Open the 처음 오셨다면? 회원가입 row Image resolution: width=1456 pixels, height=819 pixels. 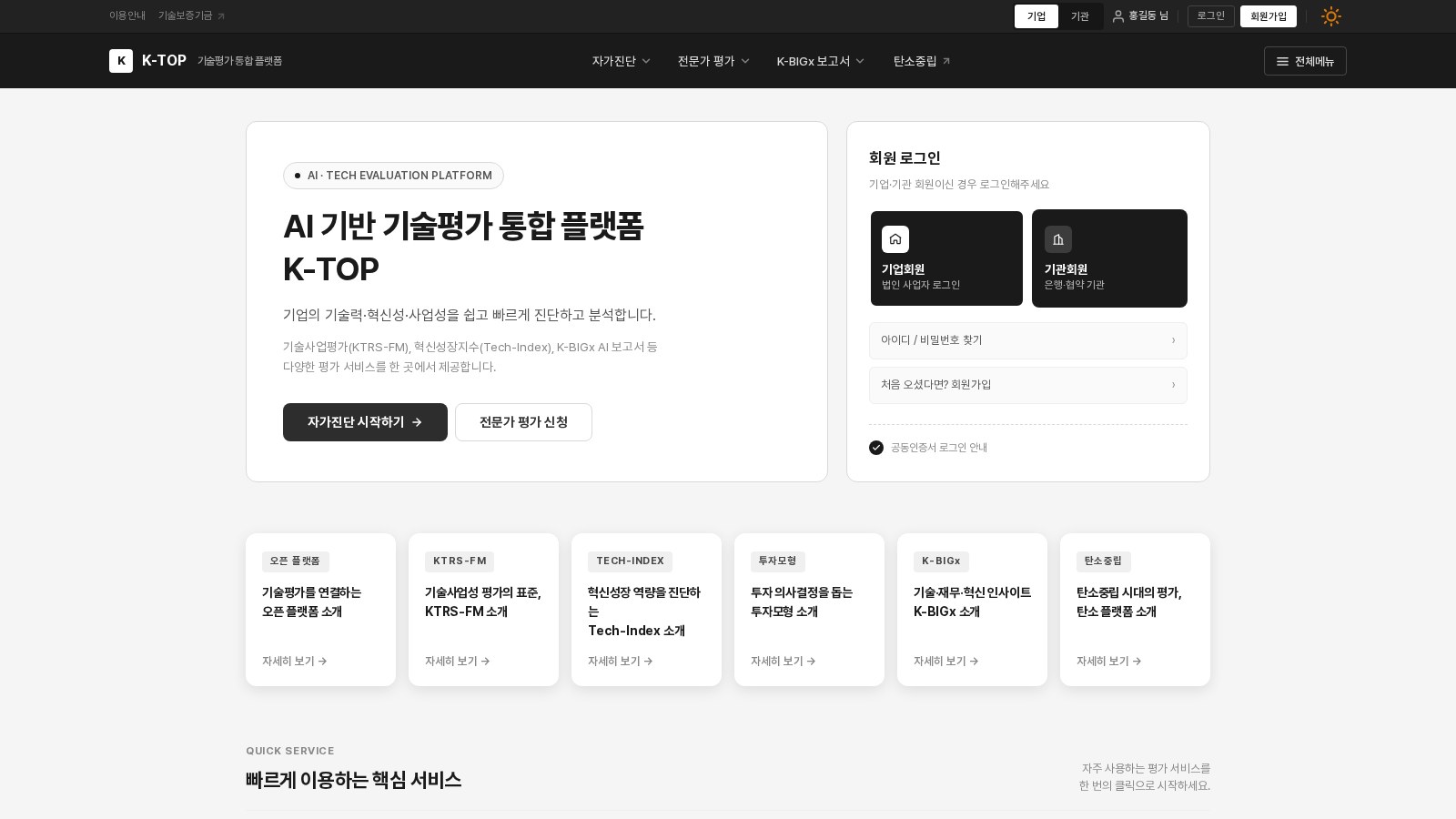[1028, 385]
